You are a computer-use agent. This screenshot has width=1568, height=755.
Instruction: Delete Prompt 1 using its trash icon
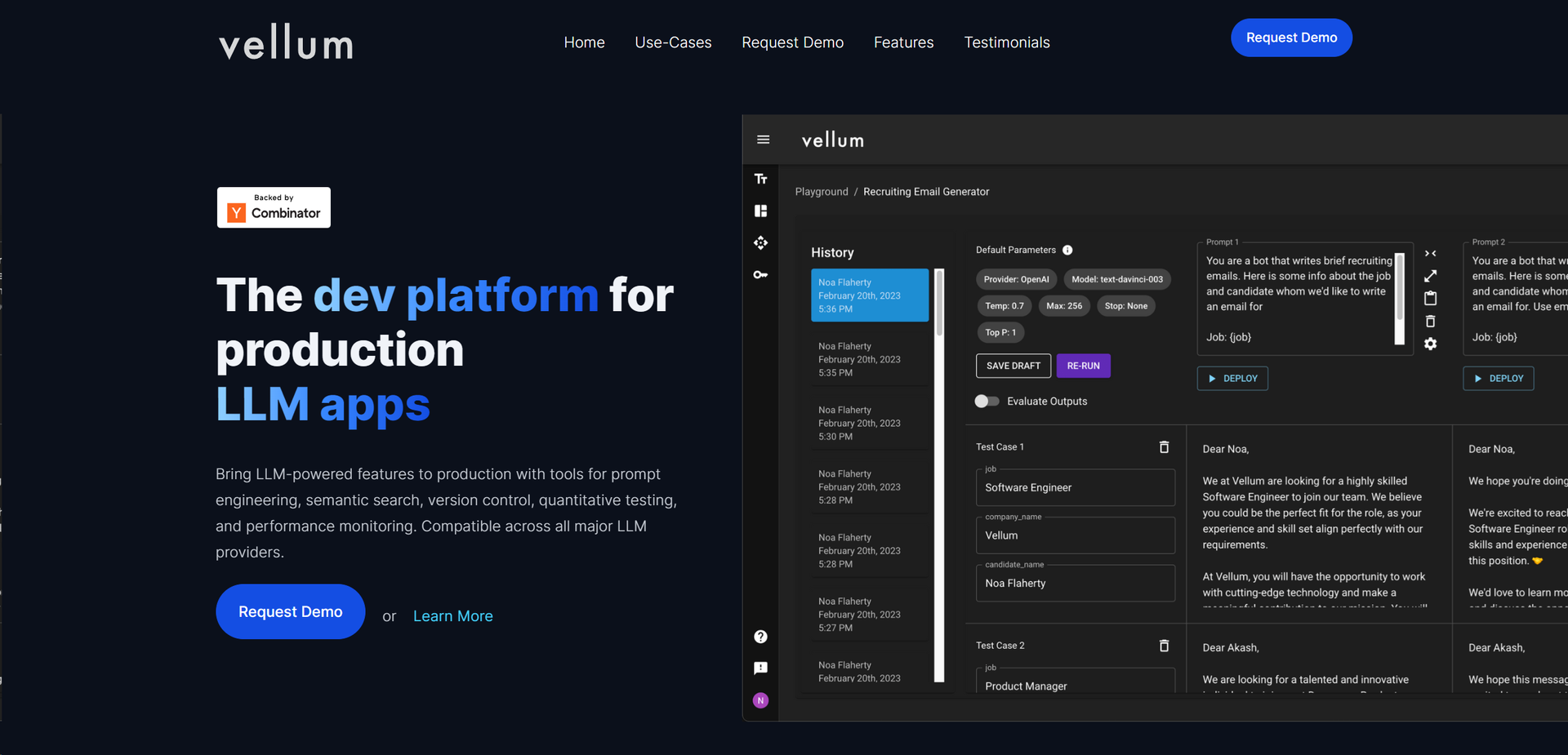click(1430, 321)
